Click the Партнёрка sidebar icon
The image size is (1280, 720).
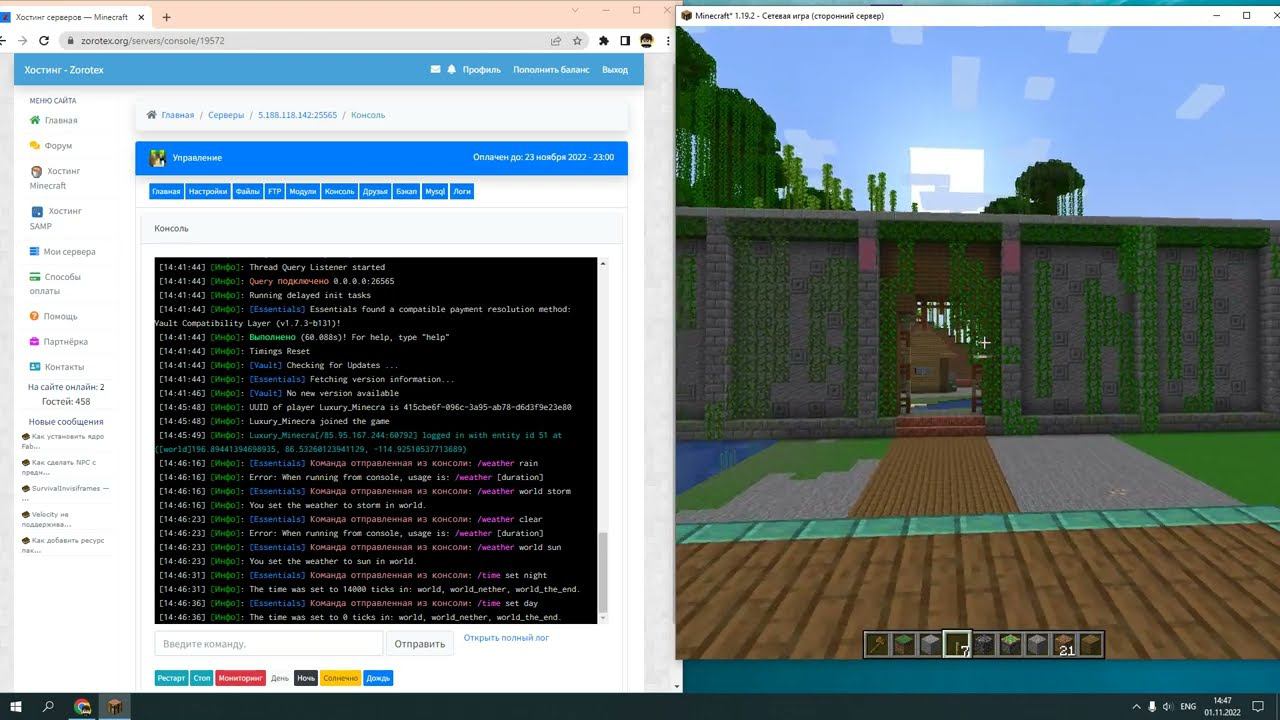point(35,342)
